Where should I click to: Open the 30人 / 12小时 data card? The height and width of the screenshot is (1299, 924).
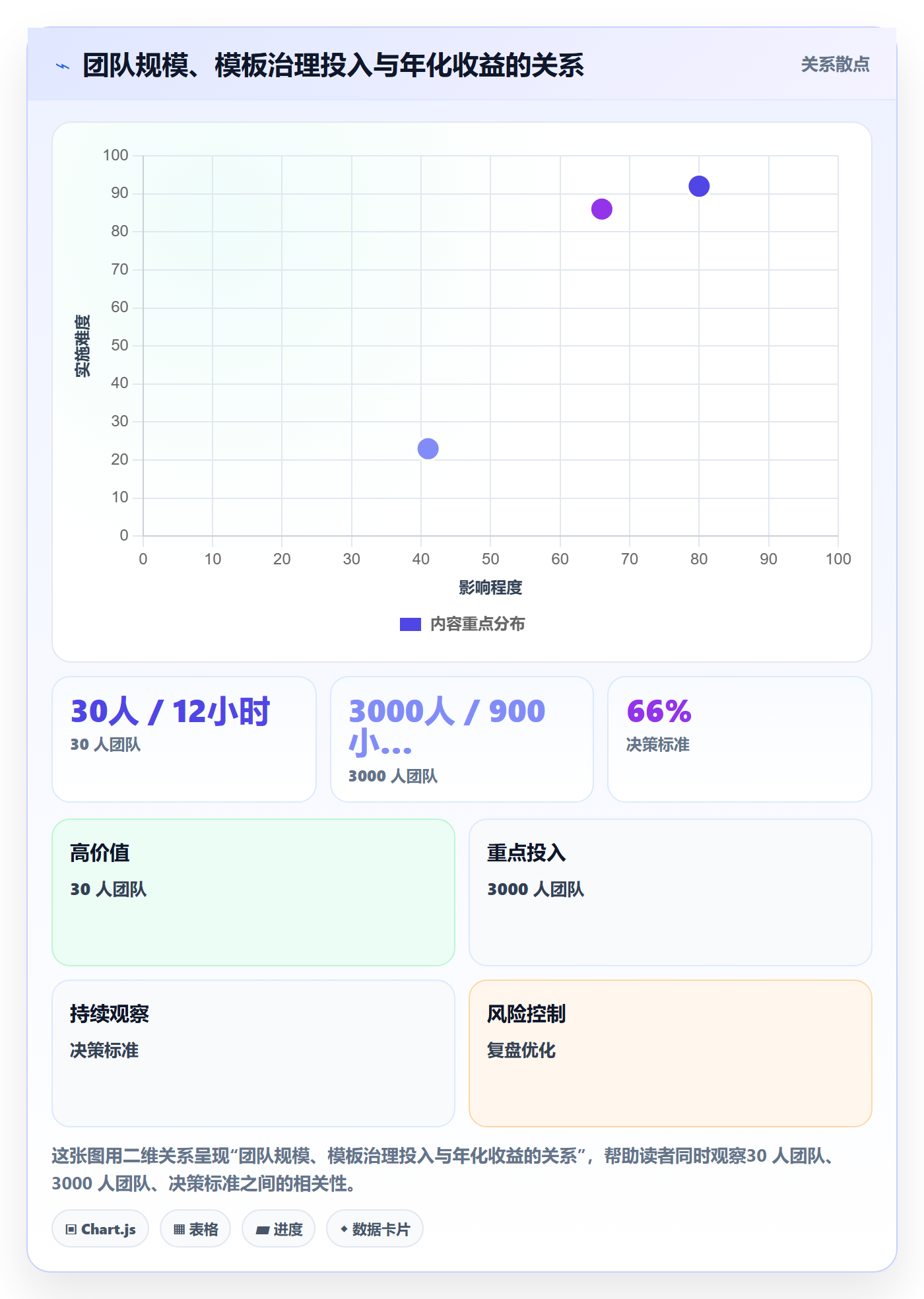(184, 739)
